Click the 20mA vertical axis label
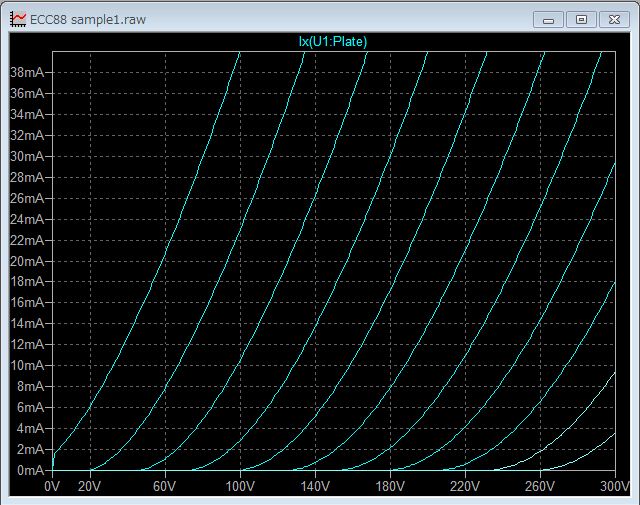Screen dimensions: 640x505 [26, 261]
